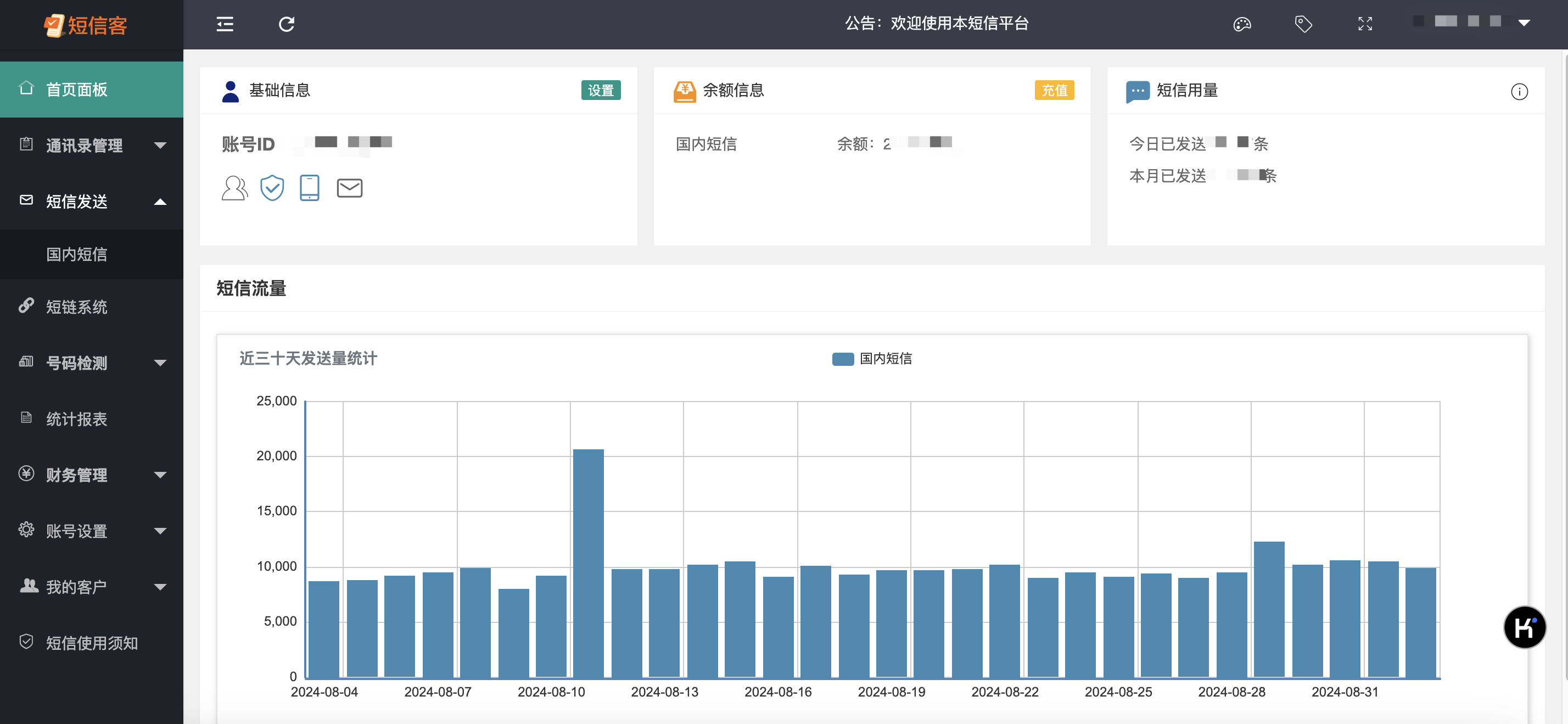
Task: Click the 25,000 y-axis label
Action: coord(276,400)
